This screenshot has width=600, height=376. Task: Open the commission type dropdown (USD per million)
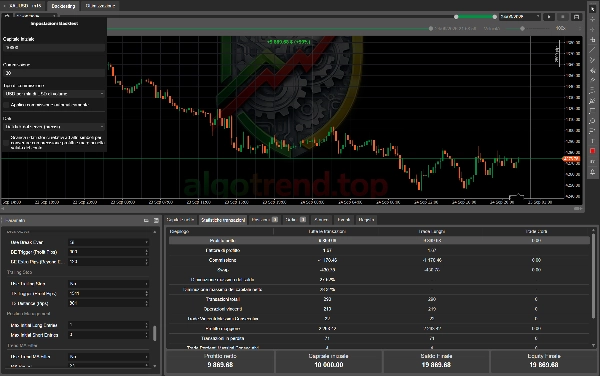click(54, 94)
